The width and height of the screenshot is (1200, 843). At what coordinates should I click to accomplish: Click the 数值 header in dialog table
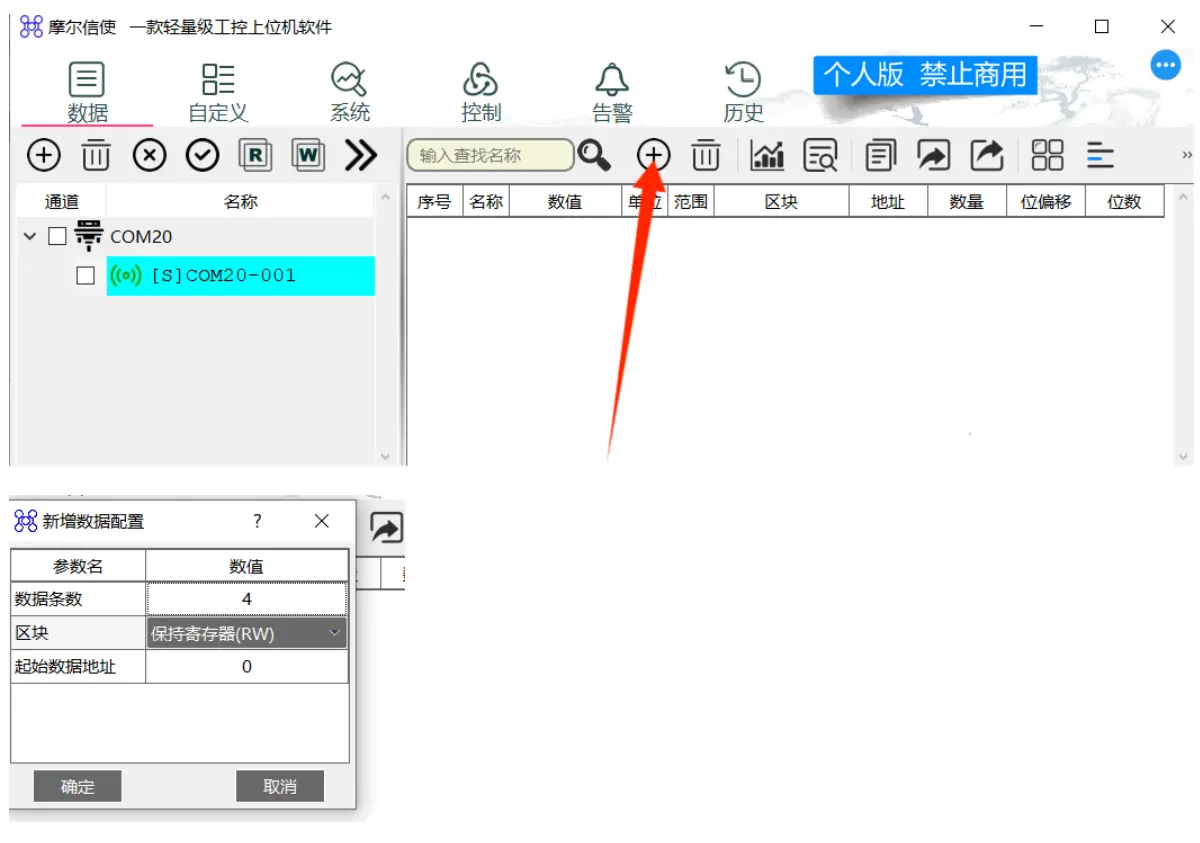pos(247,566)
